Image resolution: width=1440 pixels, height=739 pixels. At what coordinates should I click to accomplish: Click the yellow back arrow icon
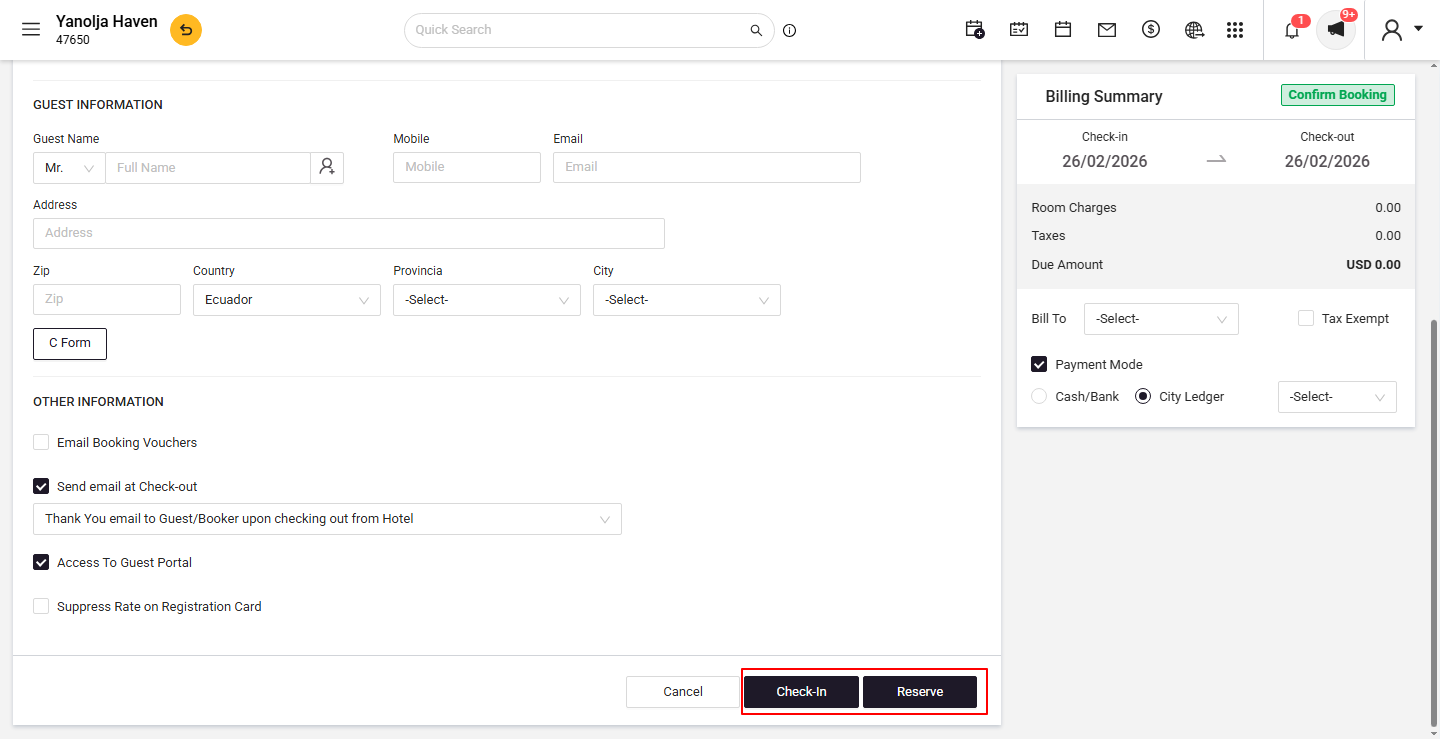point(186,30)
